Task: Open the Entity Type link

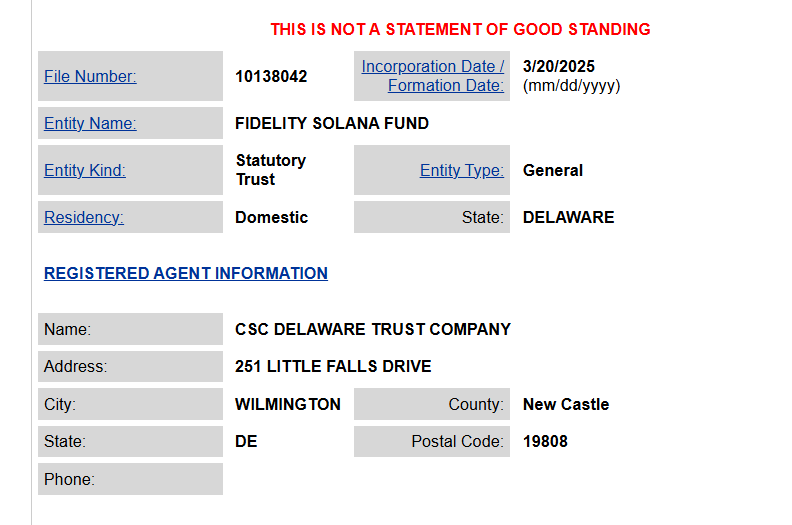Action: pyautogui.click(x=461, y=170)
